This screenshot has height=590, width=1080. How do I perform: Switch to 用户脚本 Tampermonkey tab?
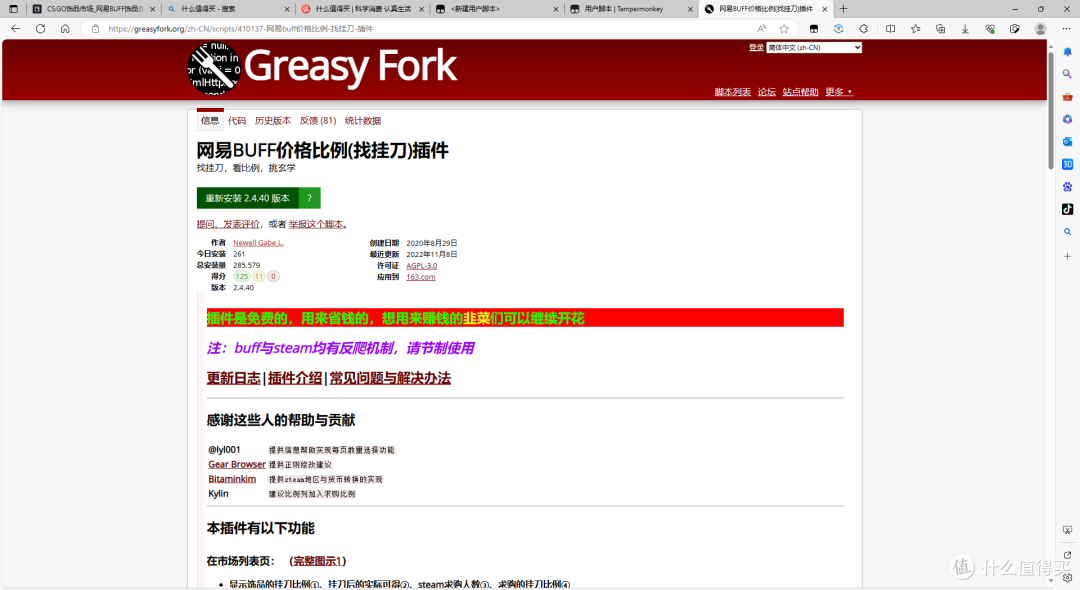point(630,9)
